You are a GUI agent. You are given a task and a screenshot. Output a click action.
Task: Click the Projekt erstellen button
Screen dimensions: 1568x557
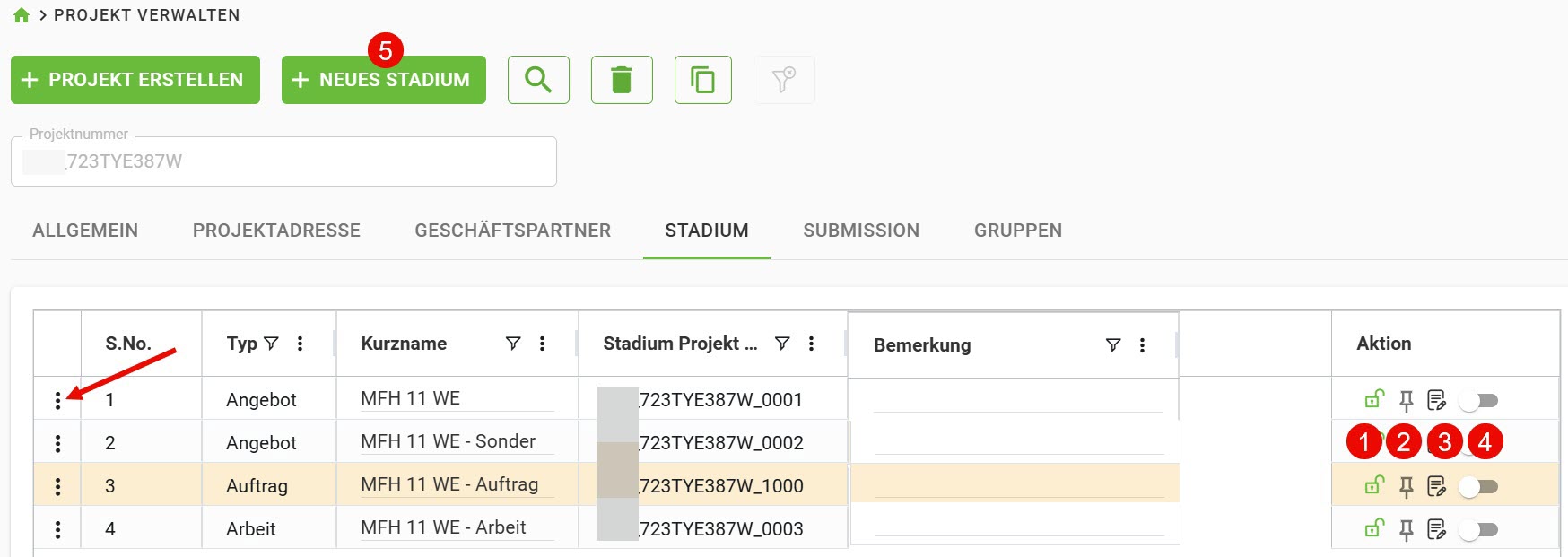tap(135, 80)
